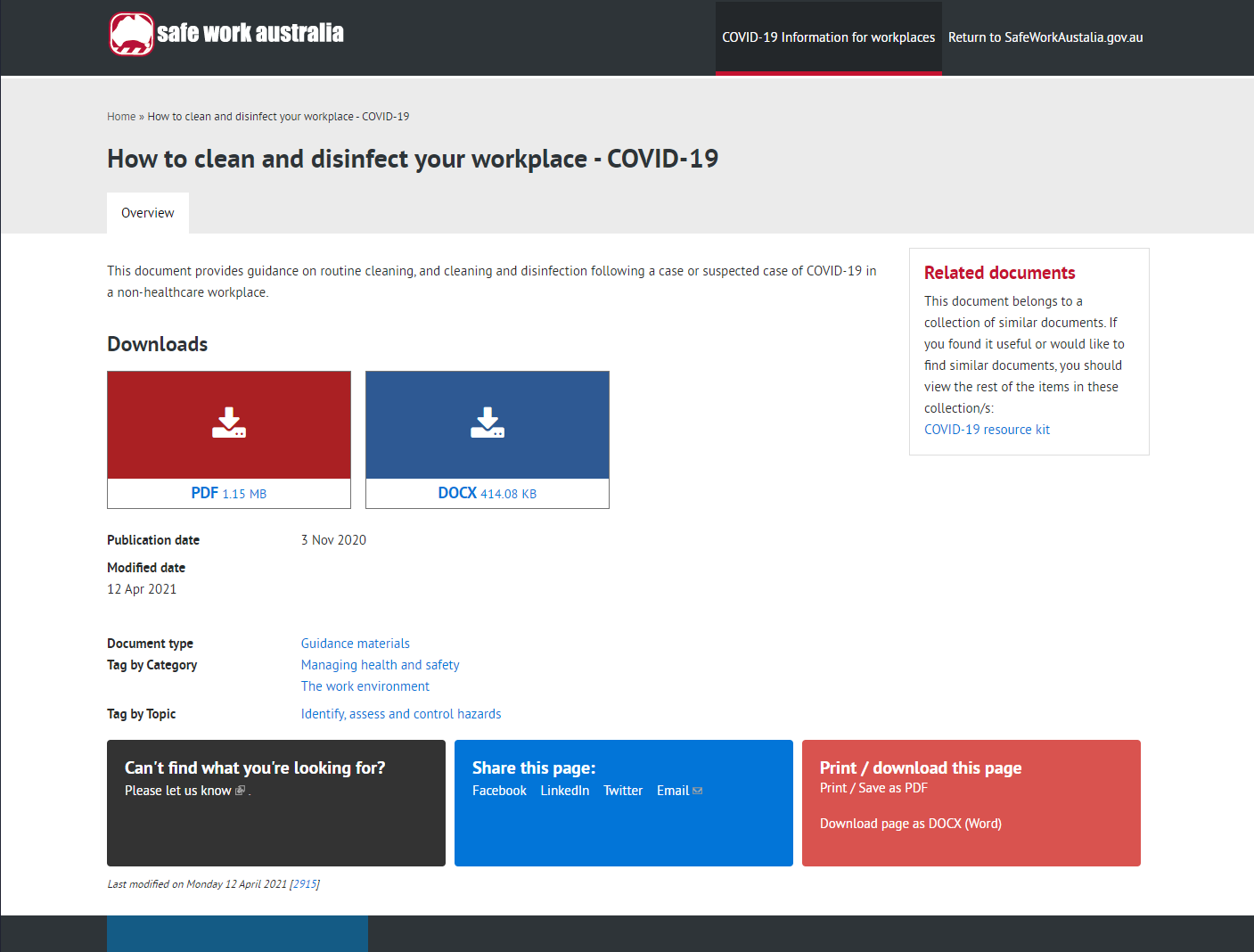1254x952 pixels.
Task: Go to Home breadcrumb link
Action: click(121, 117)
